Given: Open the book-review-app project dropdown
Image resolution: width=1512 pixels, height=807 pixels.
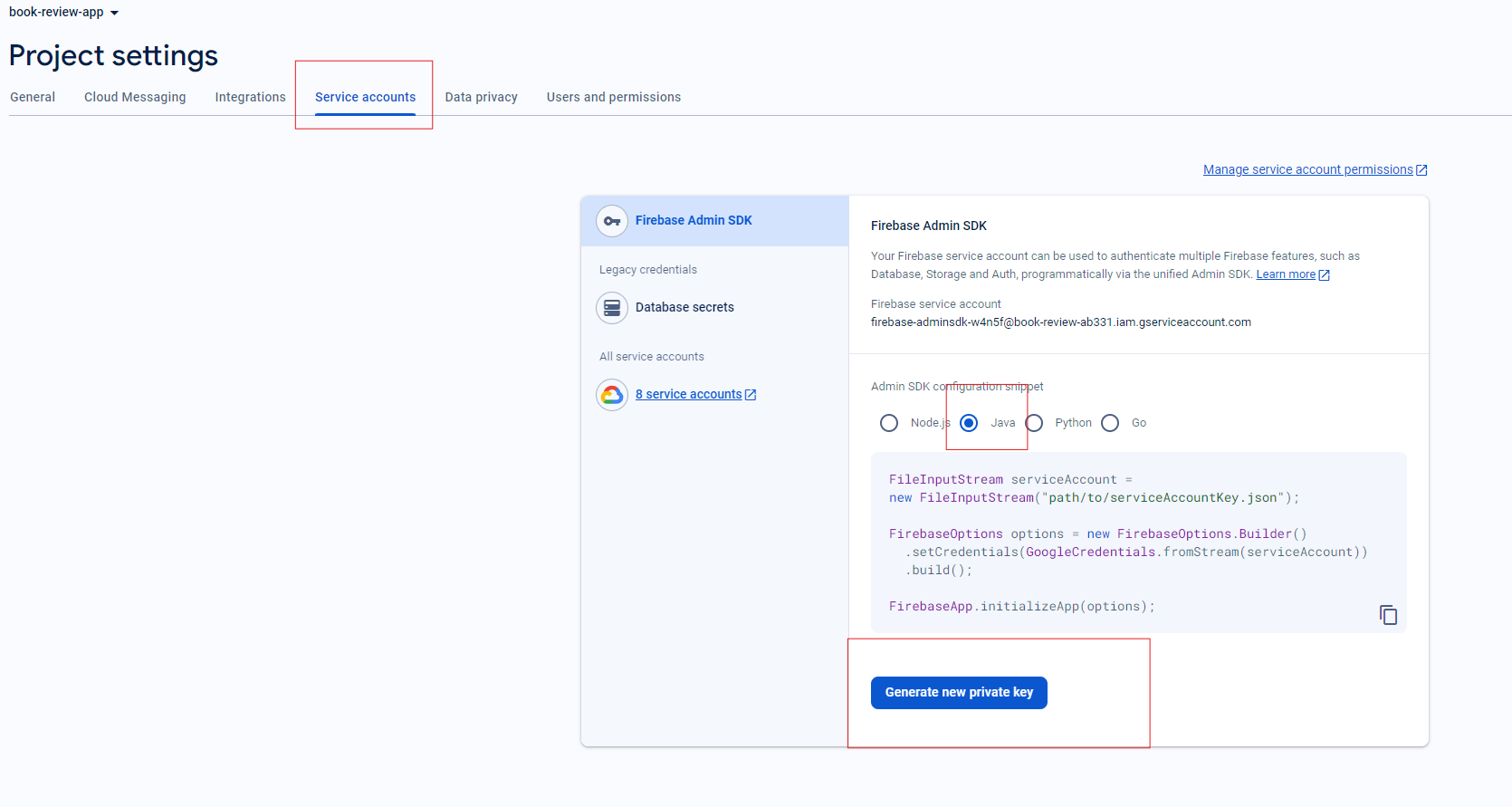Looking at the screenshot, I should click(63, 13).
